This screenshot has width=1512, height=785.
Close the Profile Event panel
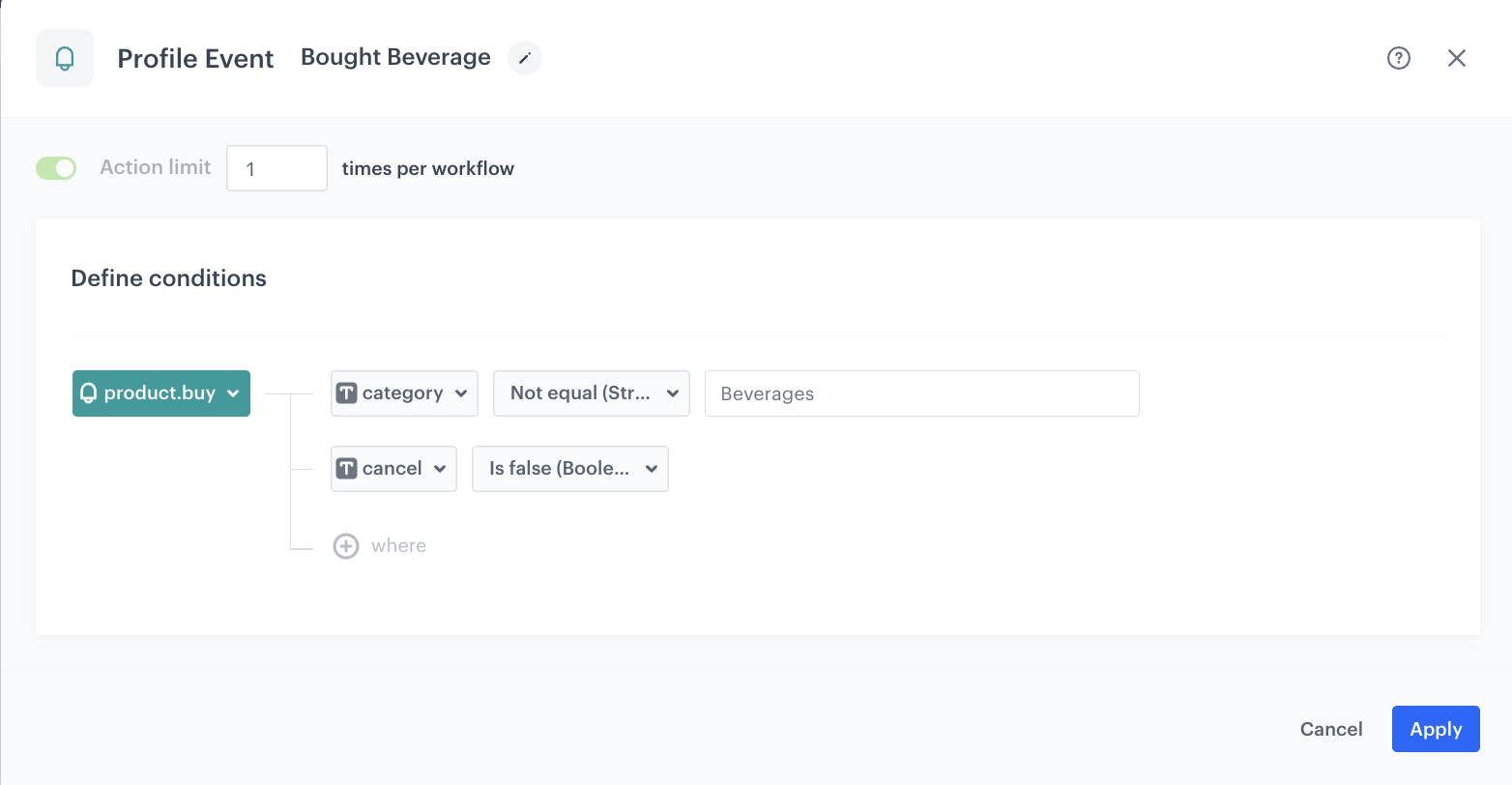point(1457,58)
